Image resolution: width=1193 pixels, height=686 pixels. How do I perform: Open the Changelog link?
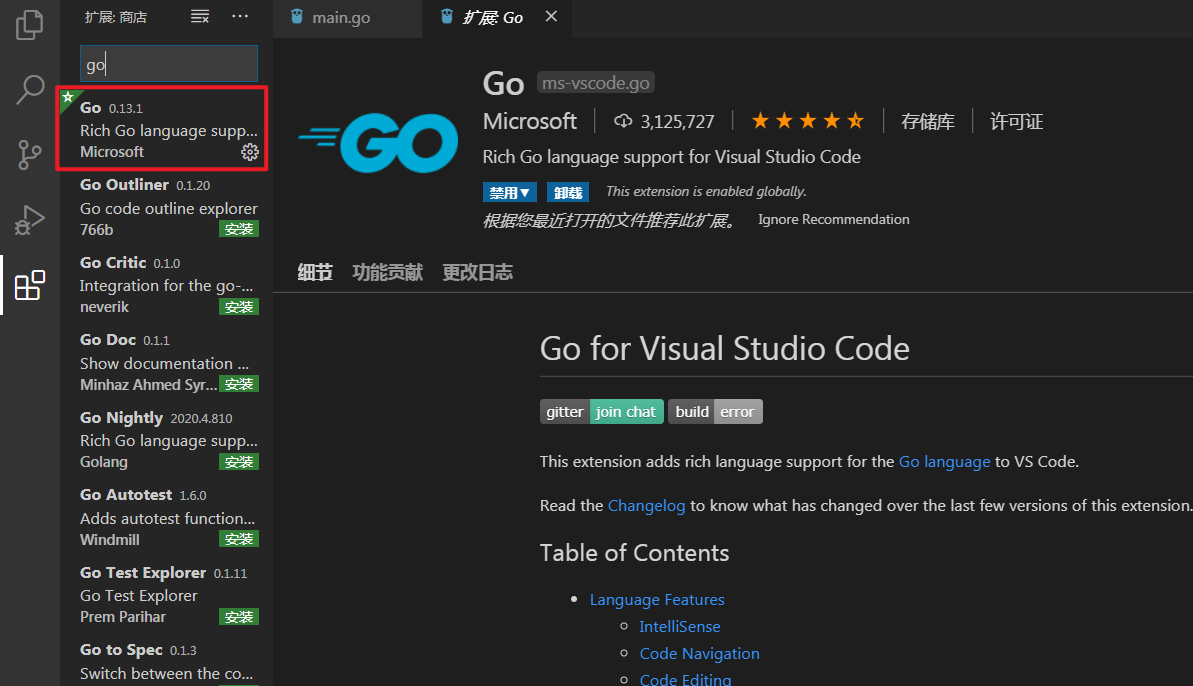(646, 506)
